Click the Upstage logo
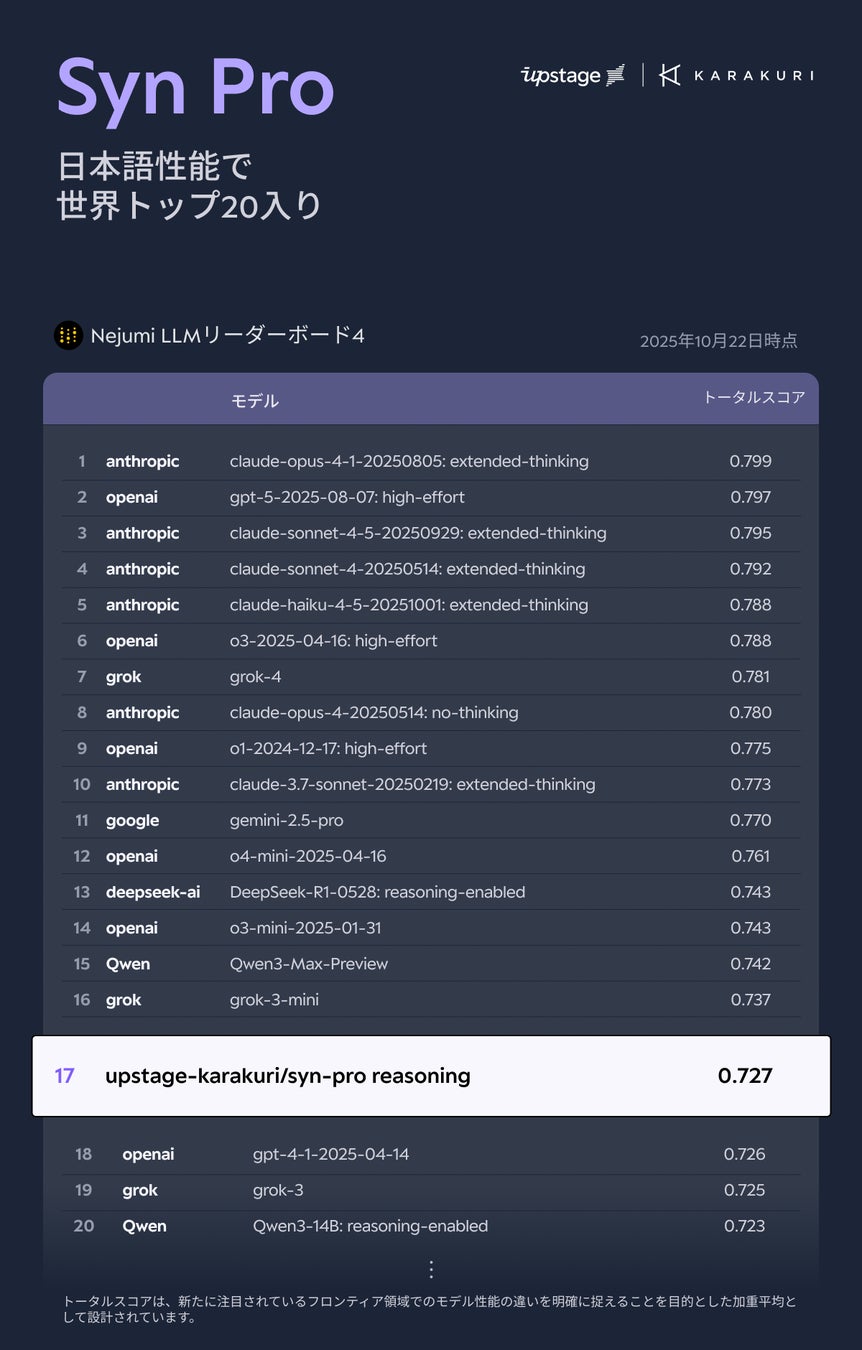Viewport: 862px width, 1350px height. [x=573, y=75]
